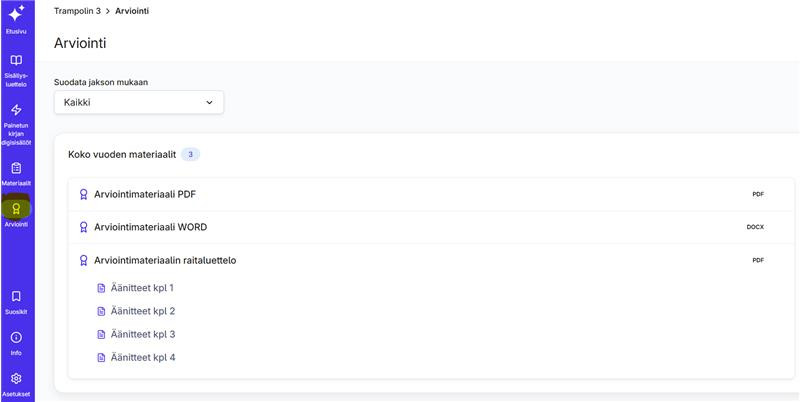This screenshot has width=800, height=402.
Task: Open the Kaikki period filter dropdown
Action: 139,102
